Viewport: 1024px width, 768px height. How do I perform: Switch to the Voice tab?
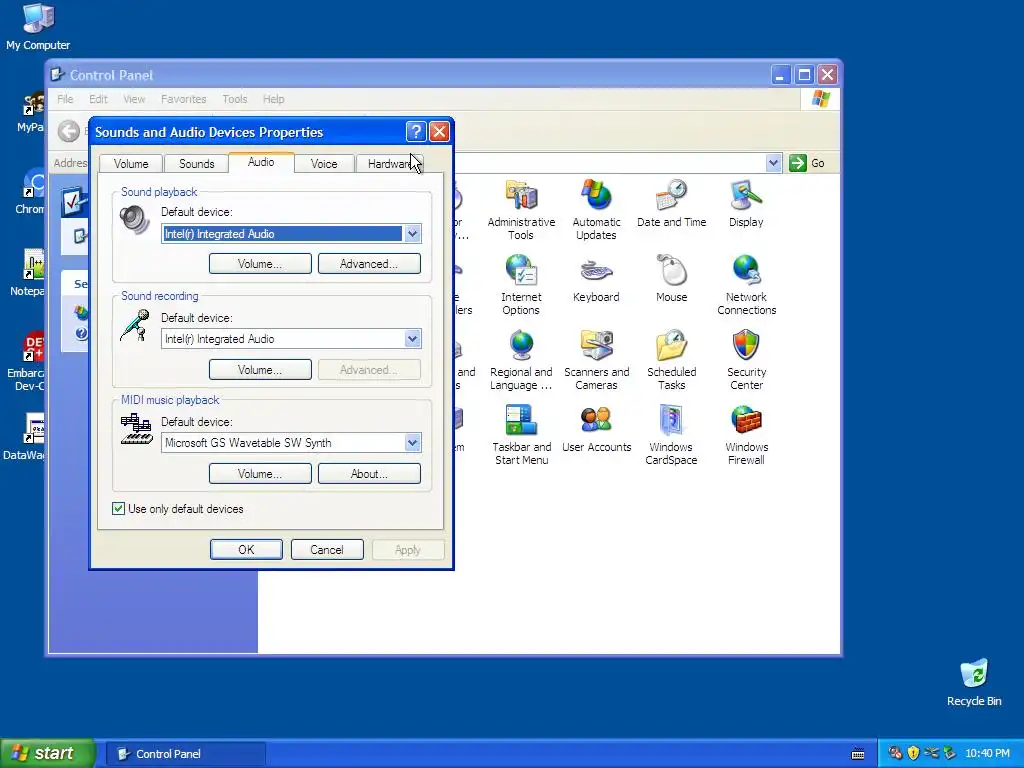[x=324, y=164]
